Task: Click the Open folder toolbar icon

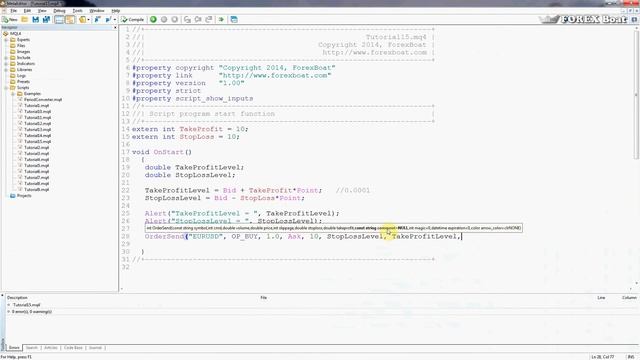Action: point(24,20)
